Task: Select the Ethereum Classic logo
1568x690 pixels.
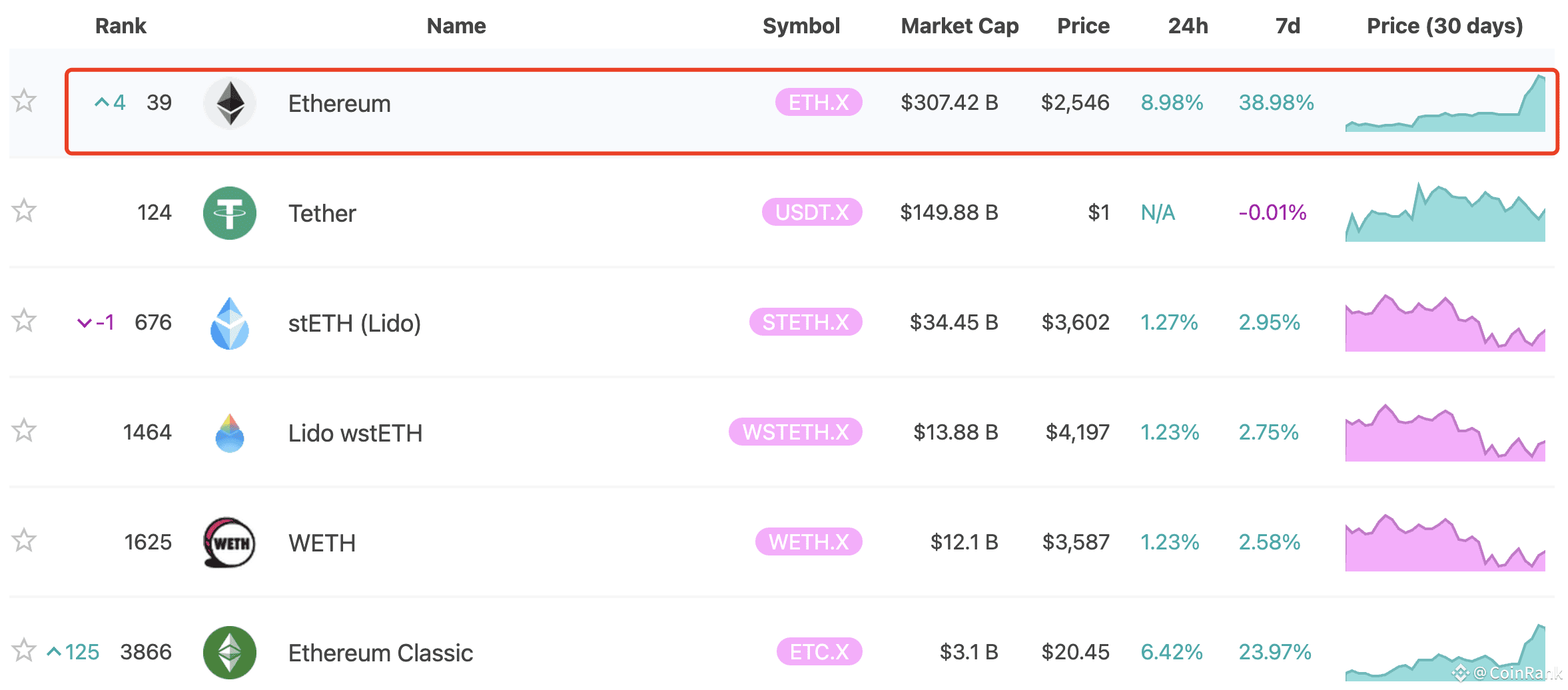Action: (x=230, y=653)
